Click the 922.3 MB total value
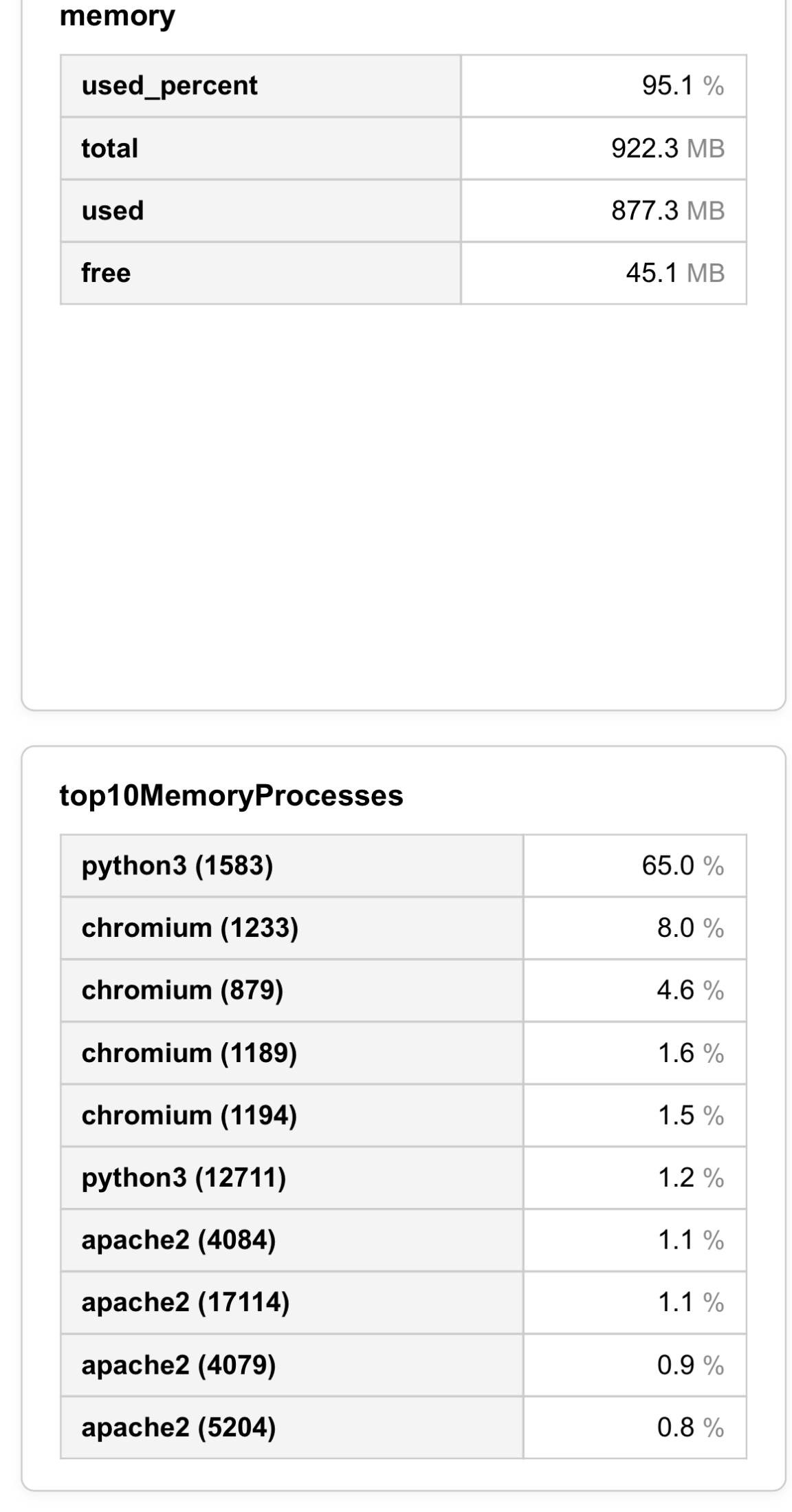The width and height of the screenshot is (792, 1512). (668, 149)
